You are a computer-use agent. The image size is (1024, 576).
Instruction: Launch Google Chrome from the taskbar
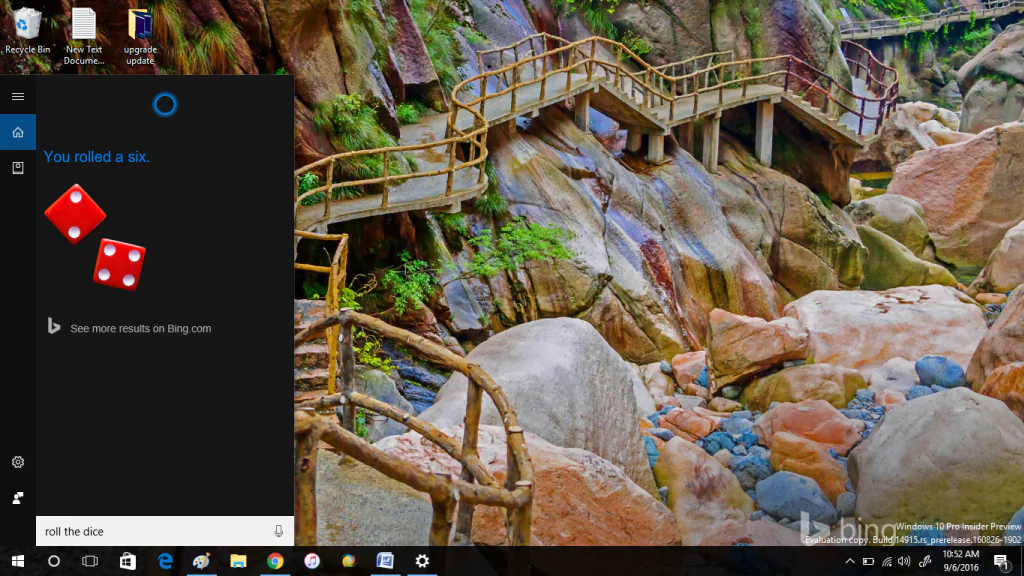tap(275, 561)
